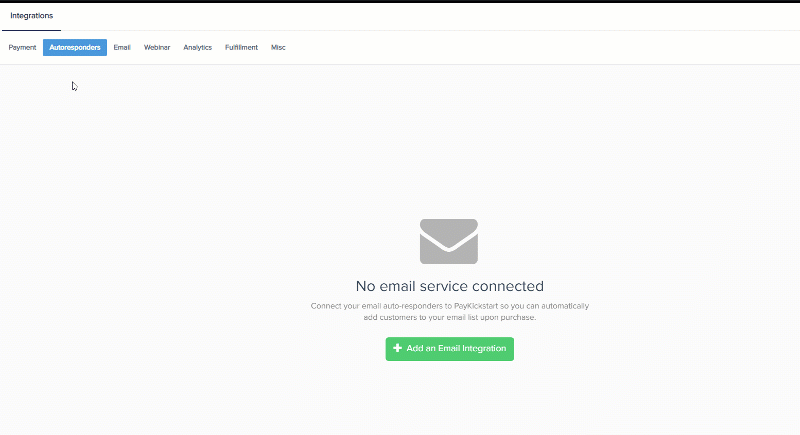Screen dimensions: 800x435
Task: Click the gray envelope icon
Action: pos(449,241)
